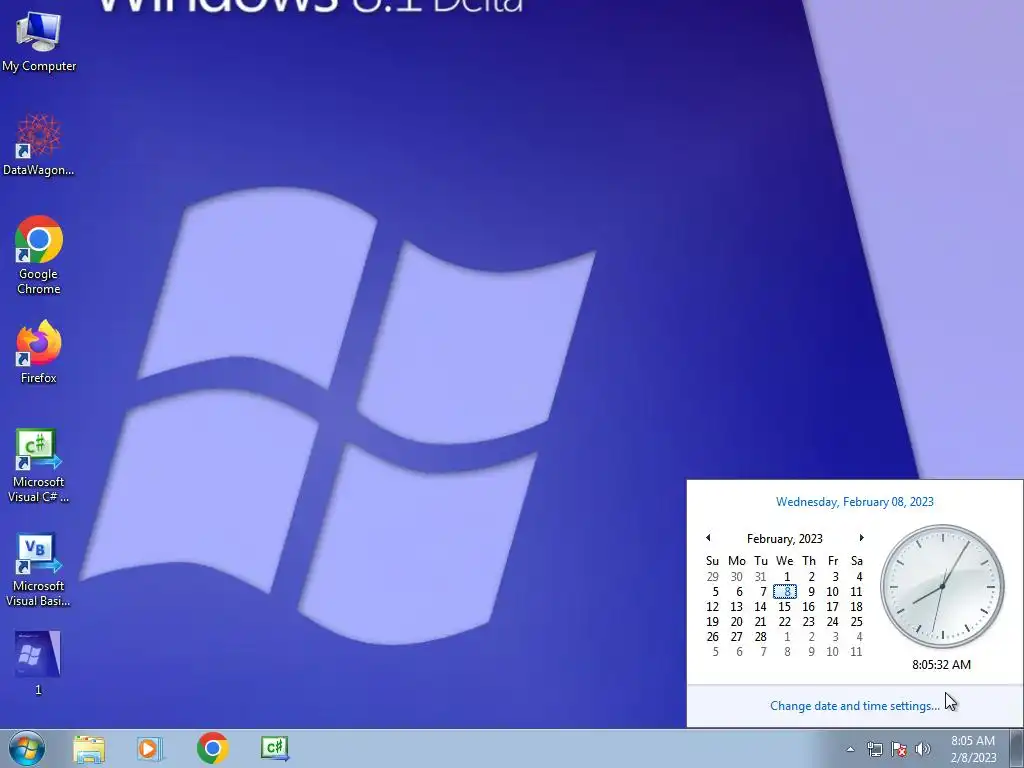Launch Chrome from the taskbar
This screenshot has width=1024, height=768.
pyautogui.click(x=212, y=748)
